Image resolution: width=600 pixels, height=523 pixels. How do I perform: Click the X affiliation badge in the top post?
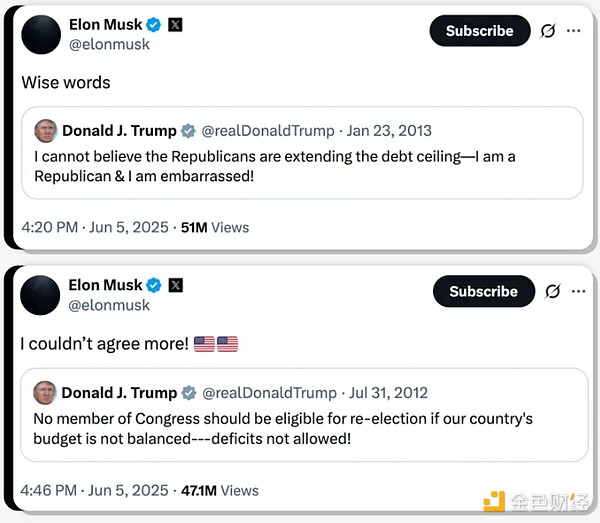[176, 25]
